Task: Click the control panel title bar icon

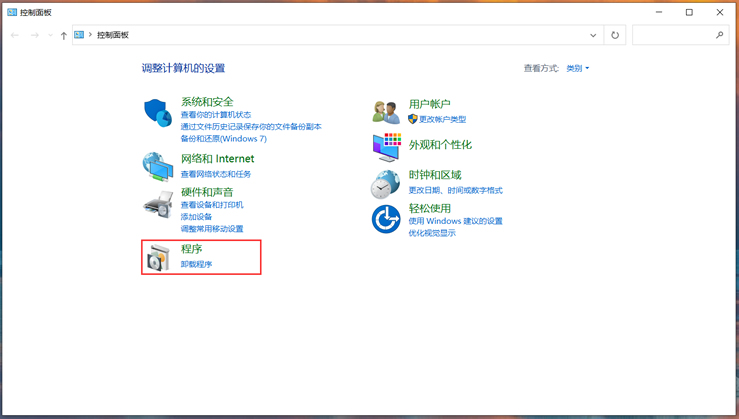Action: click(x=12, y=12)
